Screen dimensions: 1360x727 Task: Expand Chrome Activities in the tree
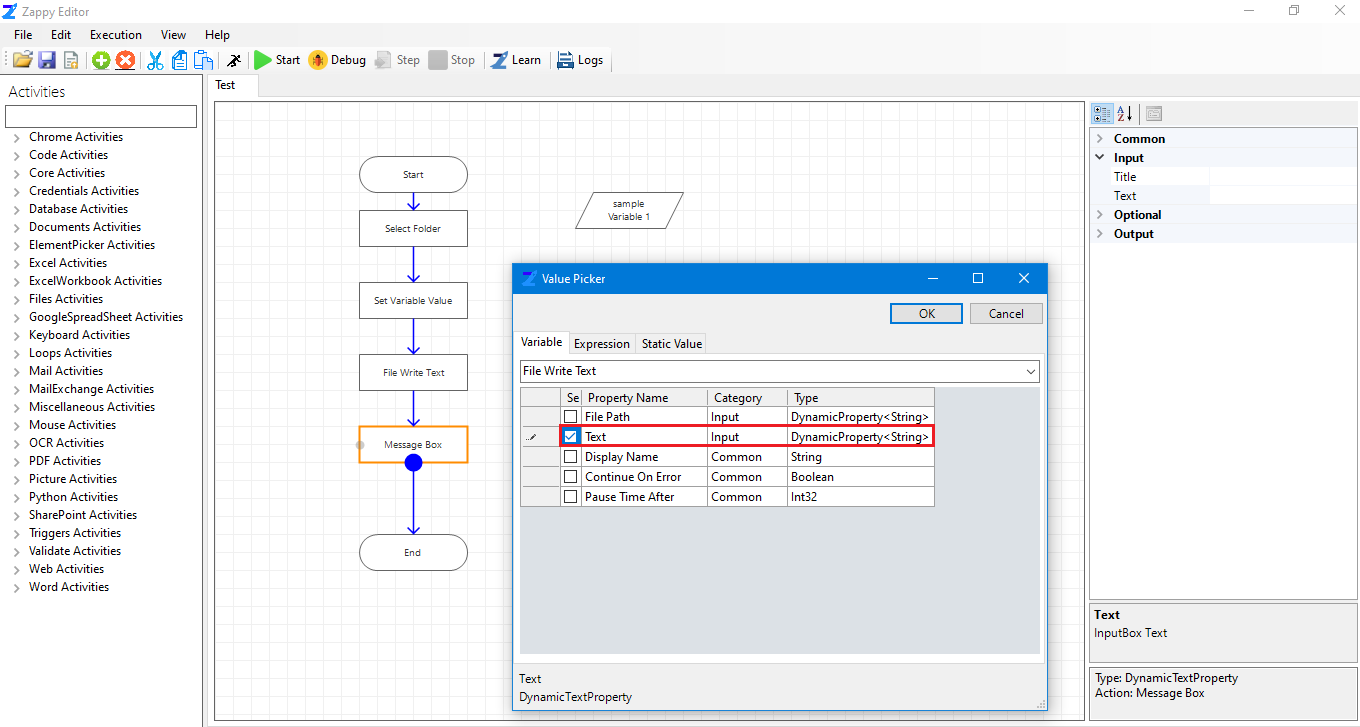[x=17, y=138]
